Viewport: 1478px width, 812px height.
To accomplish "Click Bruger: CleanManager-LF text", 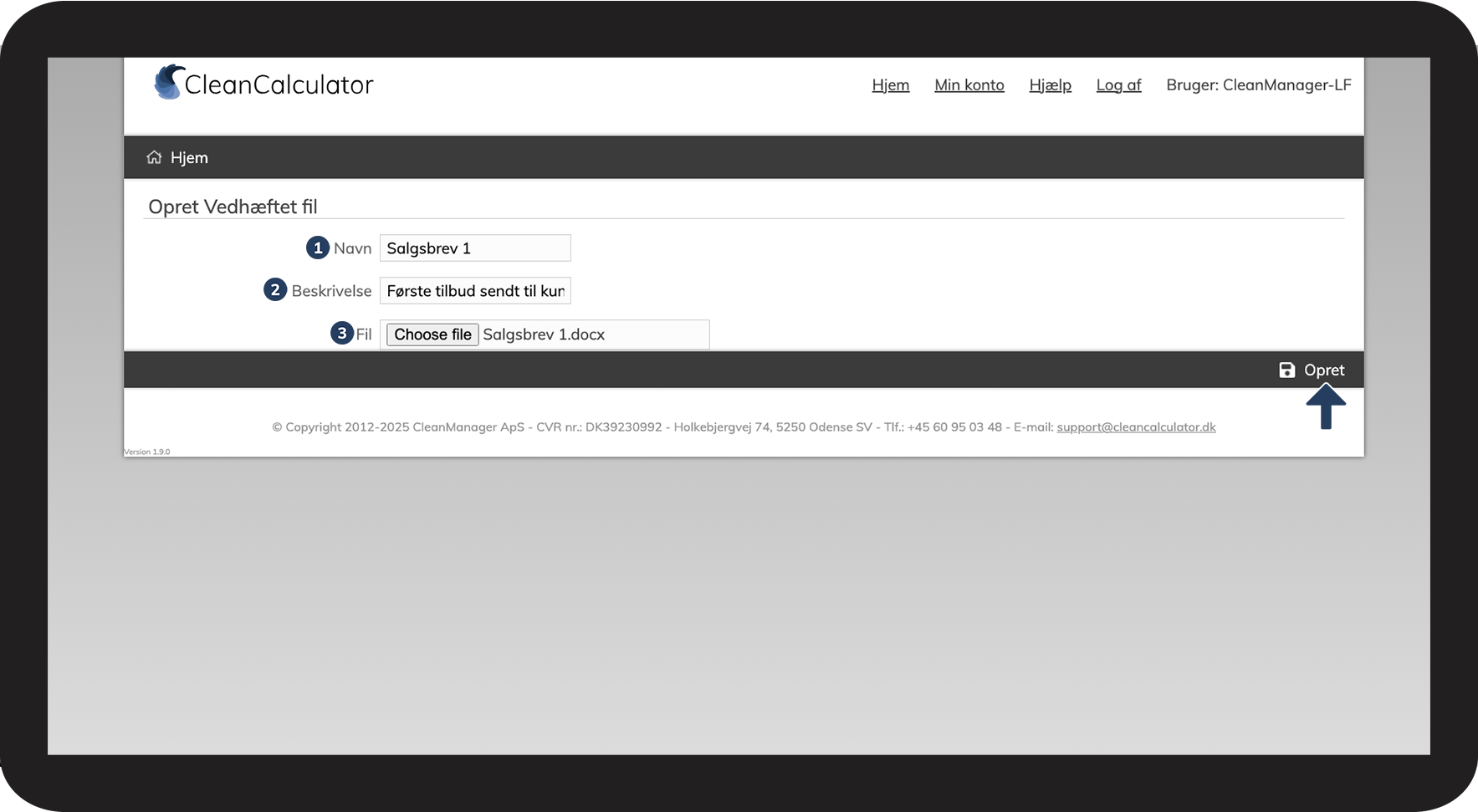I will coord(1258,84).
